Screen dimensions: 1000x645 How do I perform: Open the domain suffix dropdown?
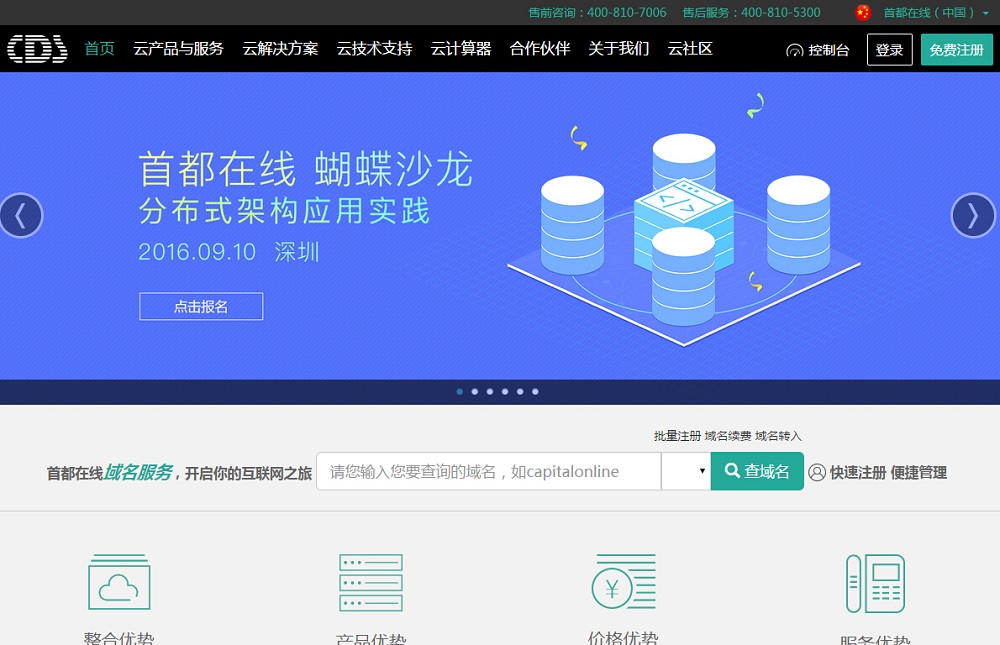686,471
